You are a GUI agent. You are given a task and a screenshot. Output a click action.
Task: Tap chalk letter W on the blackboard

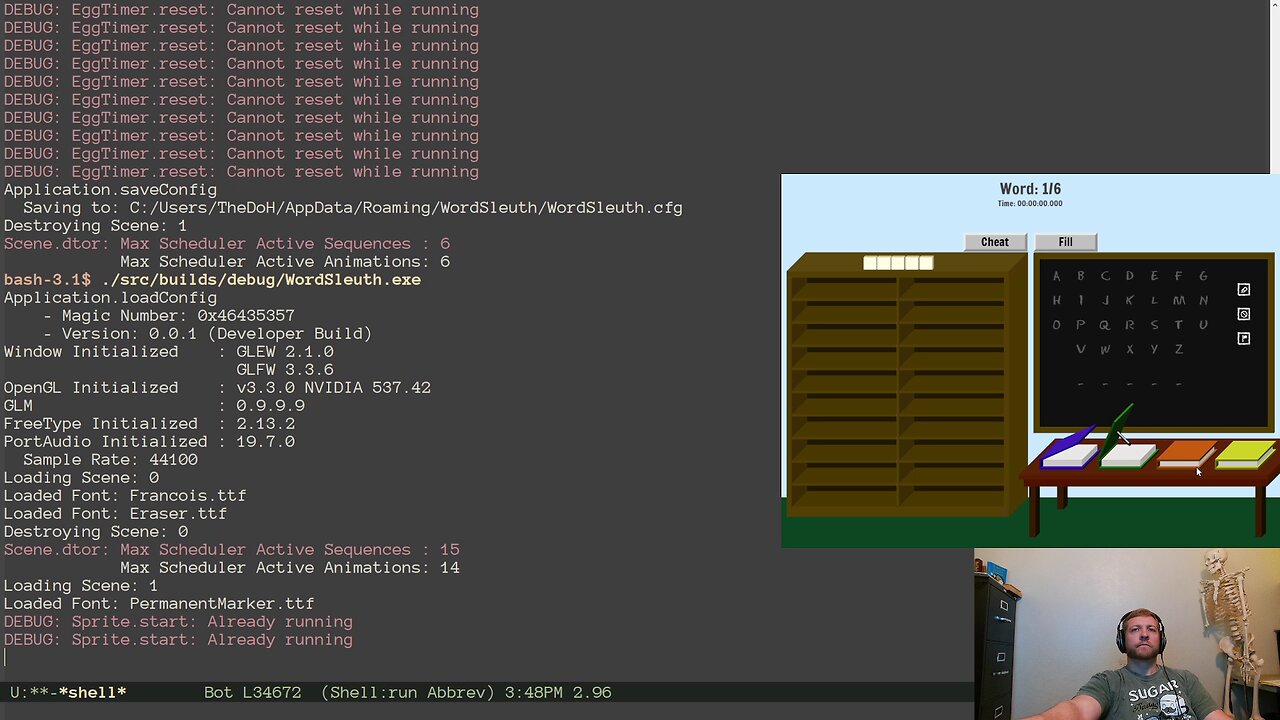click(x=1105, y=349)
